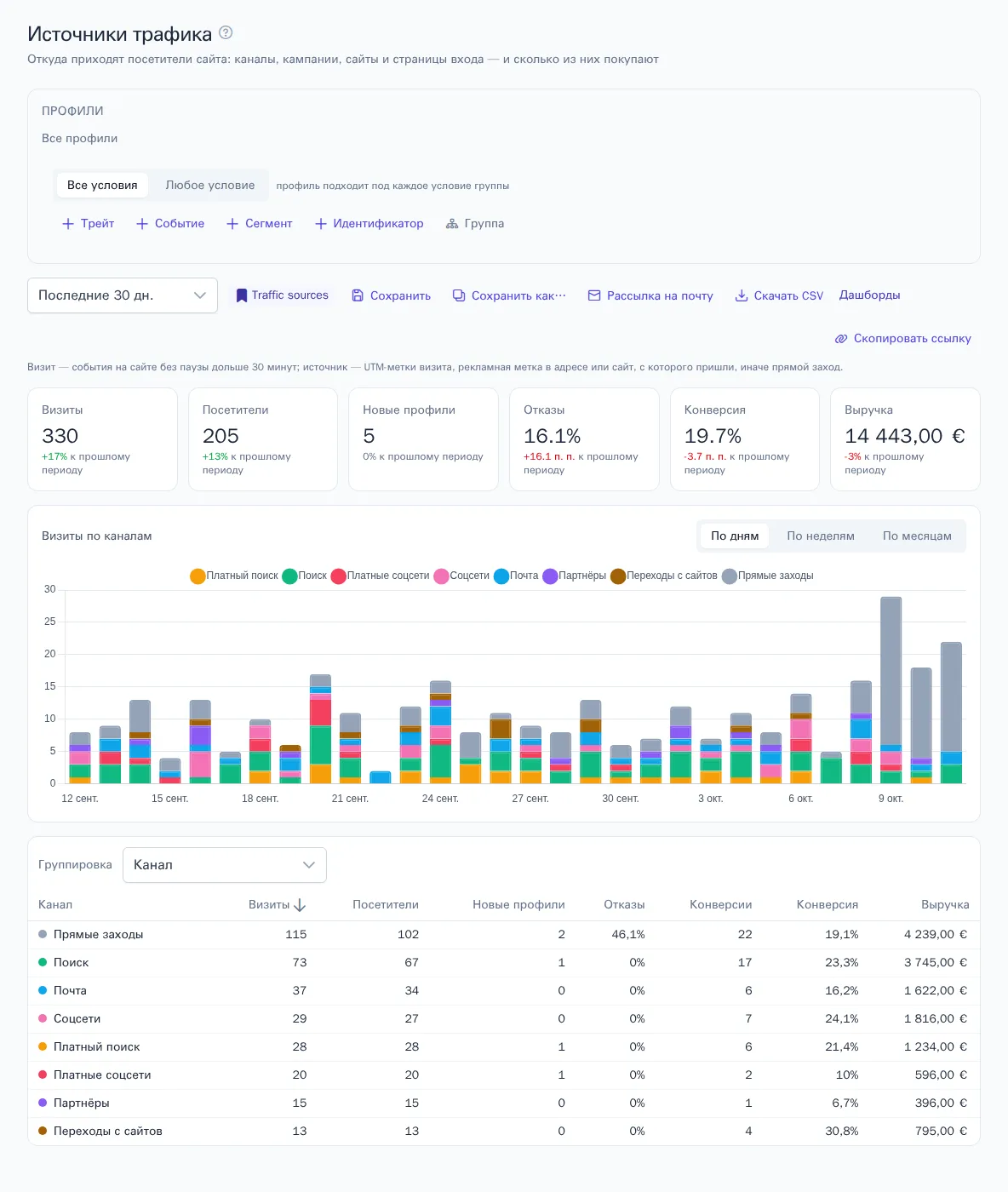Switch to Любое условие condition mode
This screenshot has height=1192, width=1008.
210,186
